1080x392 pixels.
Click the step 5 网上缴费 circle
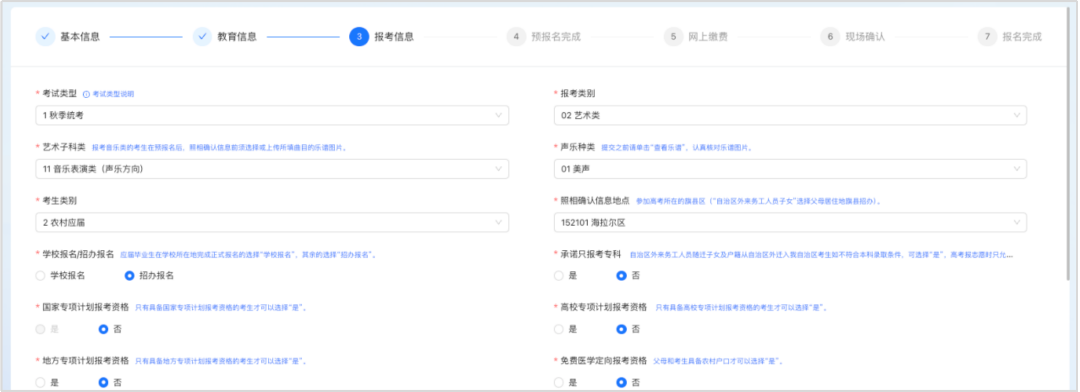pyautogui.click(x=673, y=37)
